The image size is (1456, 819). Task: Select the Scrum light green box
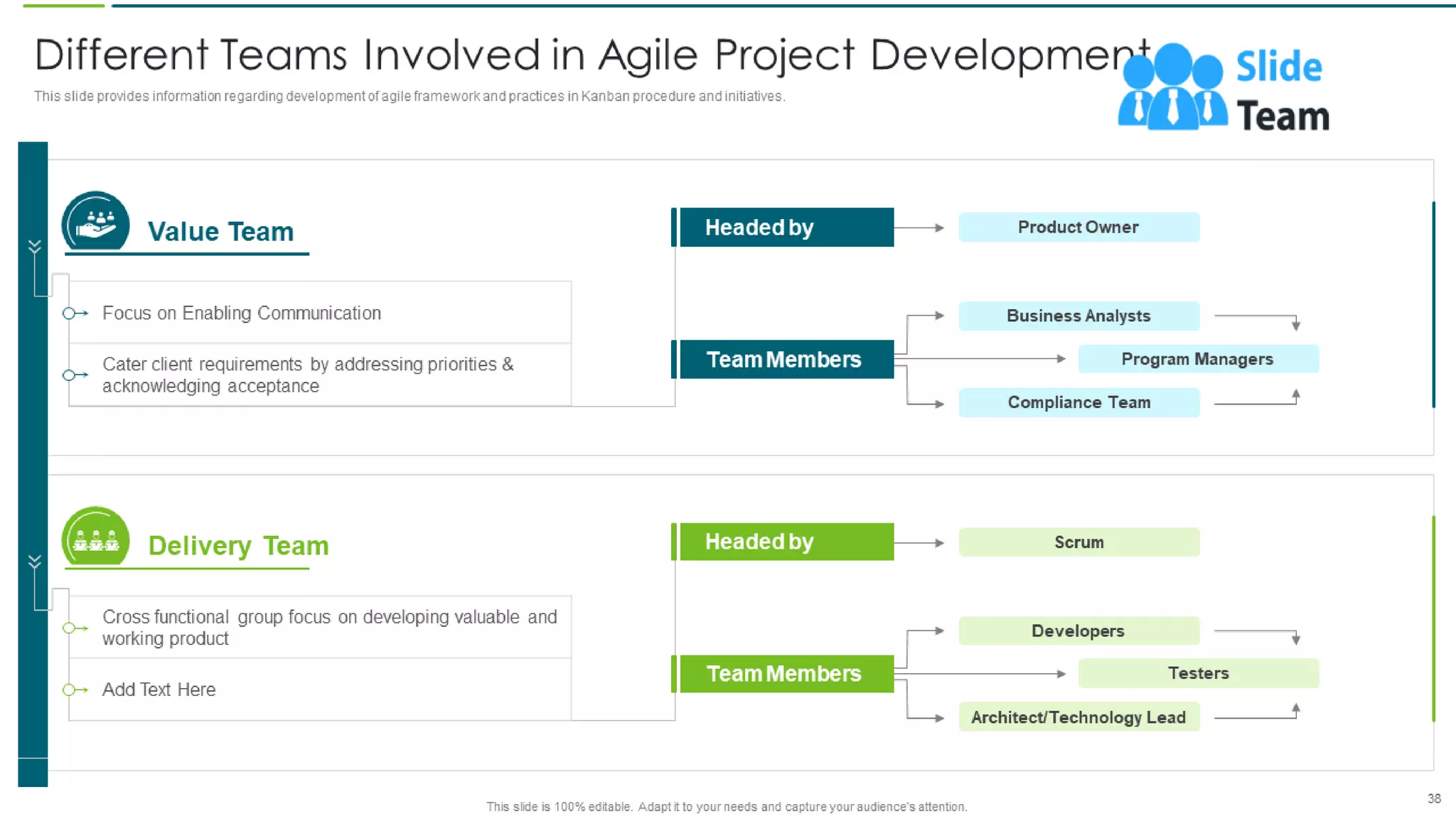click(x=1078, y=542)
